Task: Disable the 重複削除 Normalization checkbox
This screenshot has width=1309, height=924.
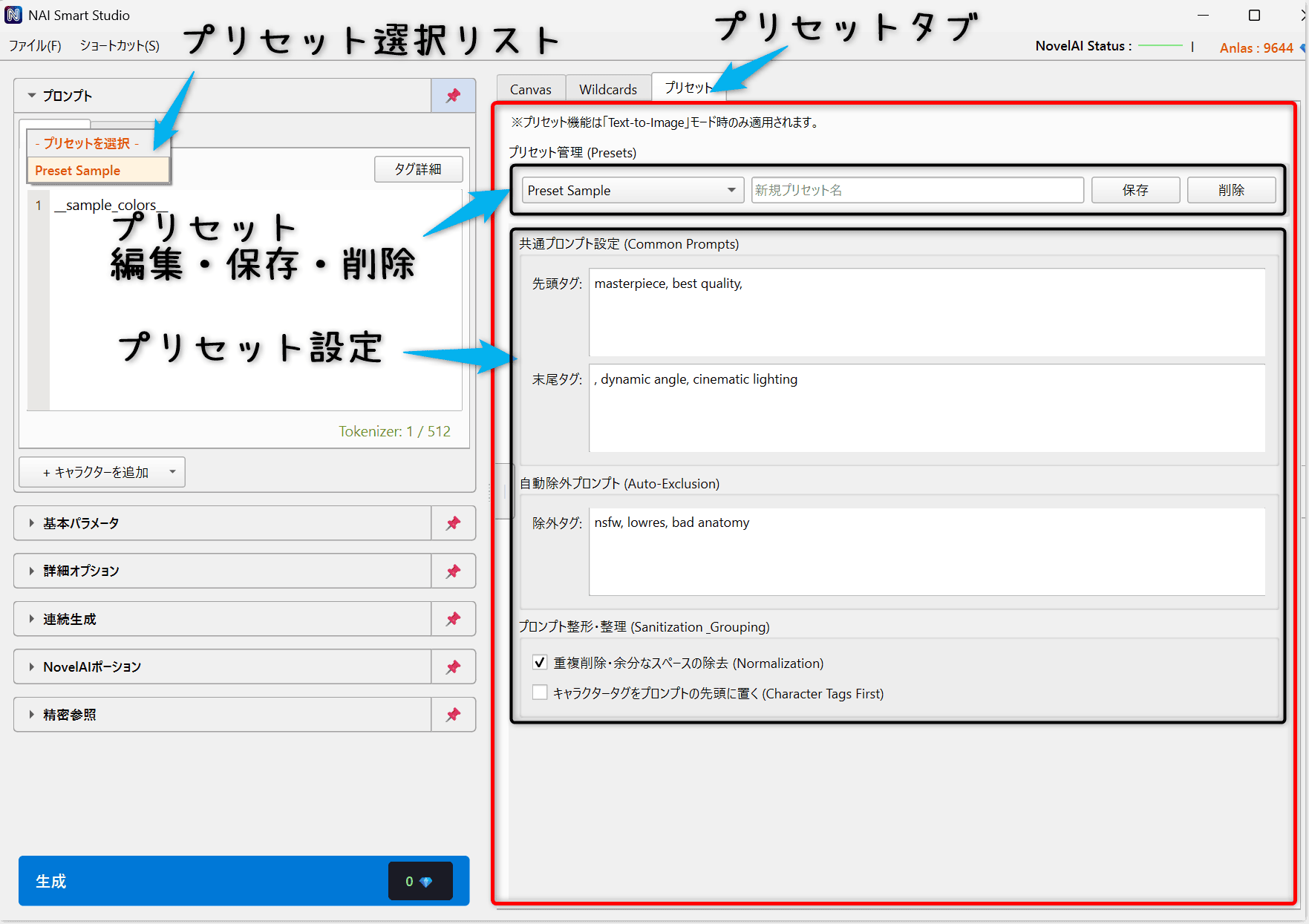Action: (540, 662)
